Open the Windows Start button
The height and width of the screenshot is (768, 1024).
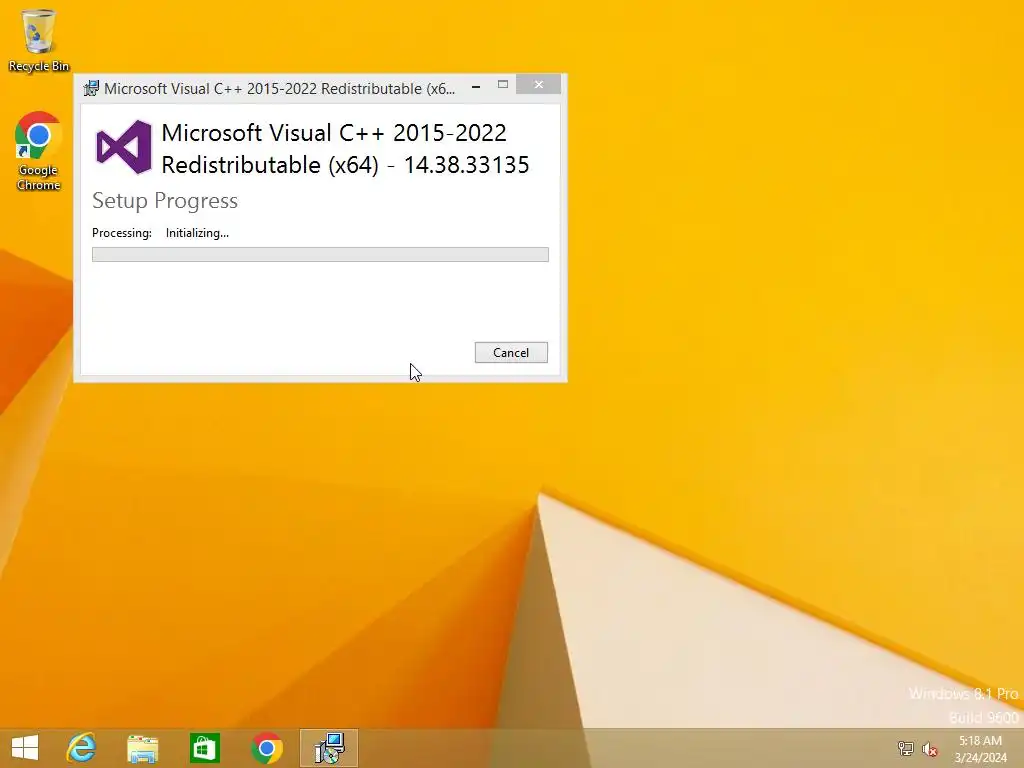point(25,748)
